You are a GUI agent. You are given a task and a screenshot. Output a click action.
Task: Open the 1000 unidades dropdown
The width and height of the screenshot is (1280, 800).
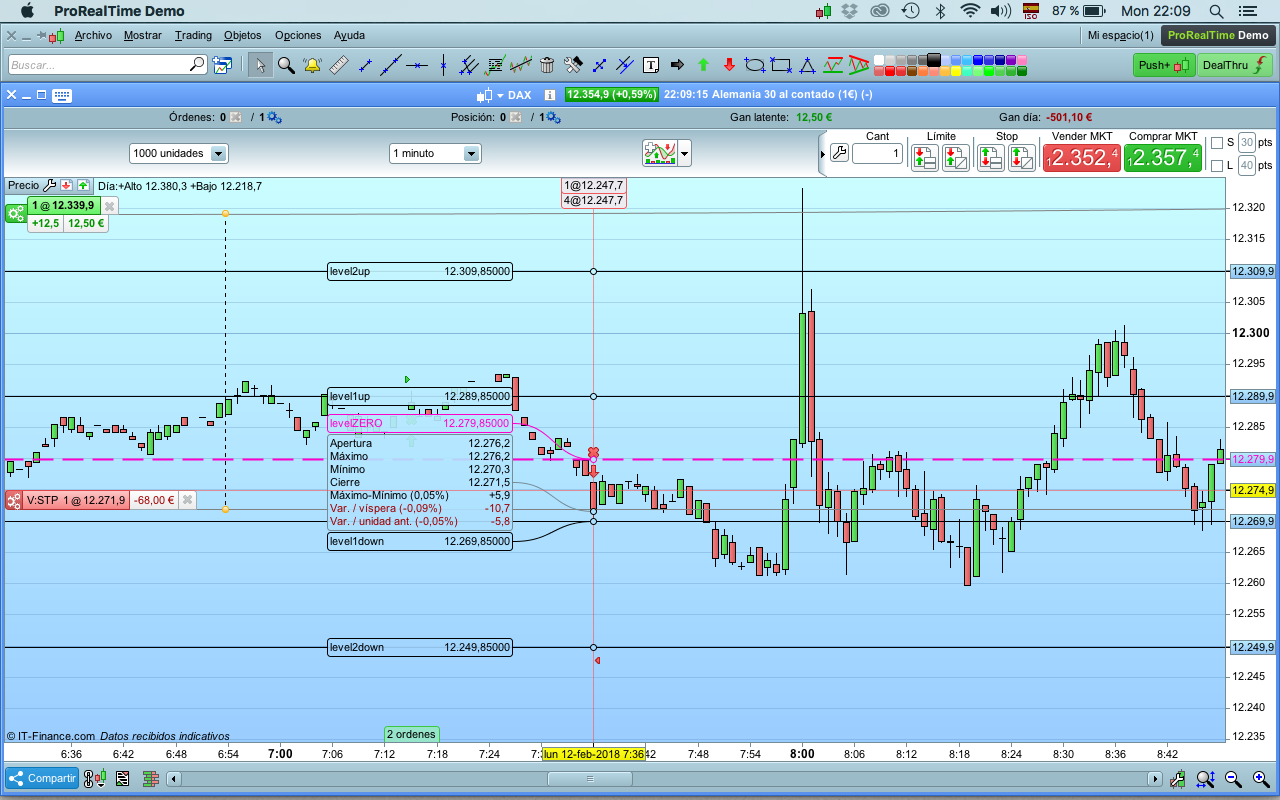(x=179, y=154)
